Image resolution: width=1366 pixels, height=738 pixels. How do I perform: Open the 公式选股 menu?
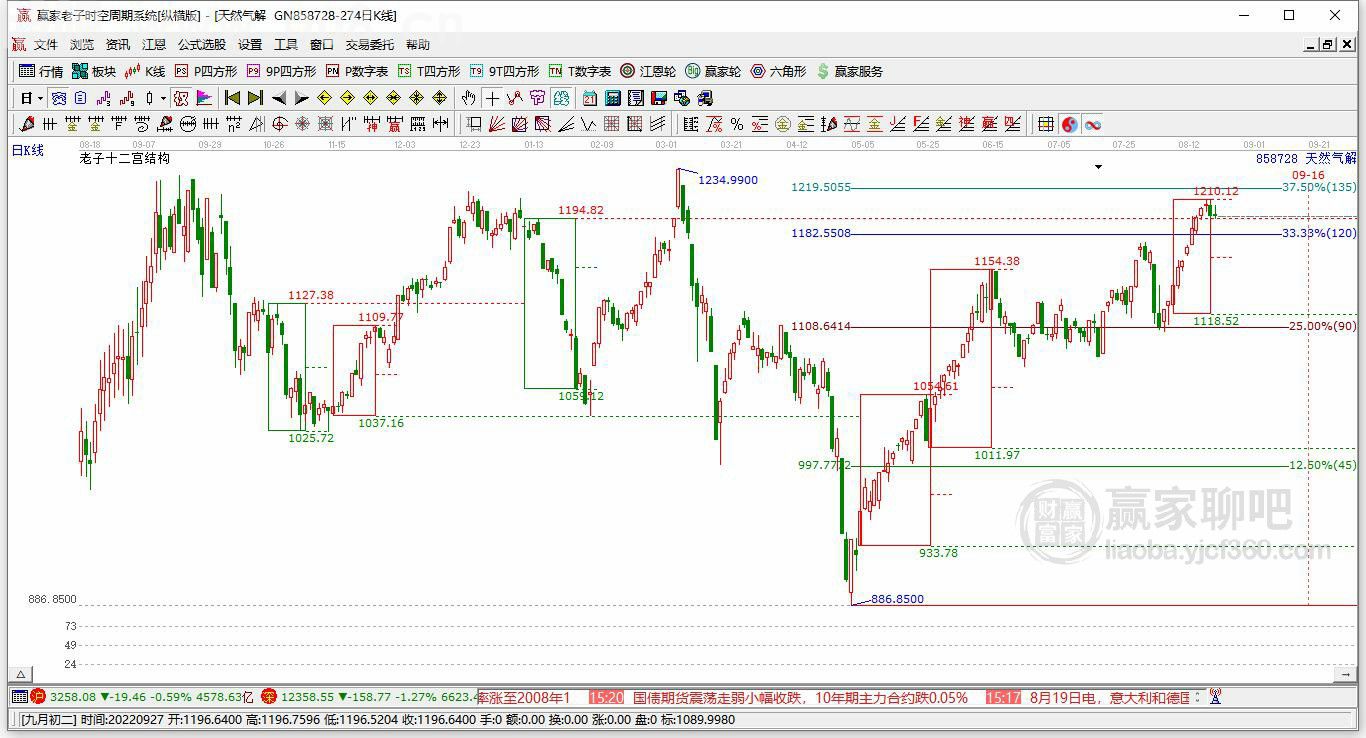click(202, 45)
